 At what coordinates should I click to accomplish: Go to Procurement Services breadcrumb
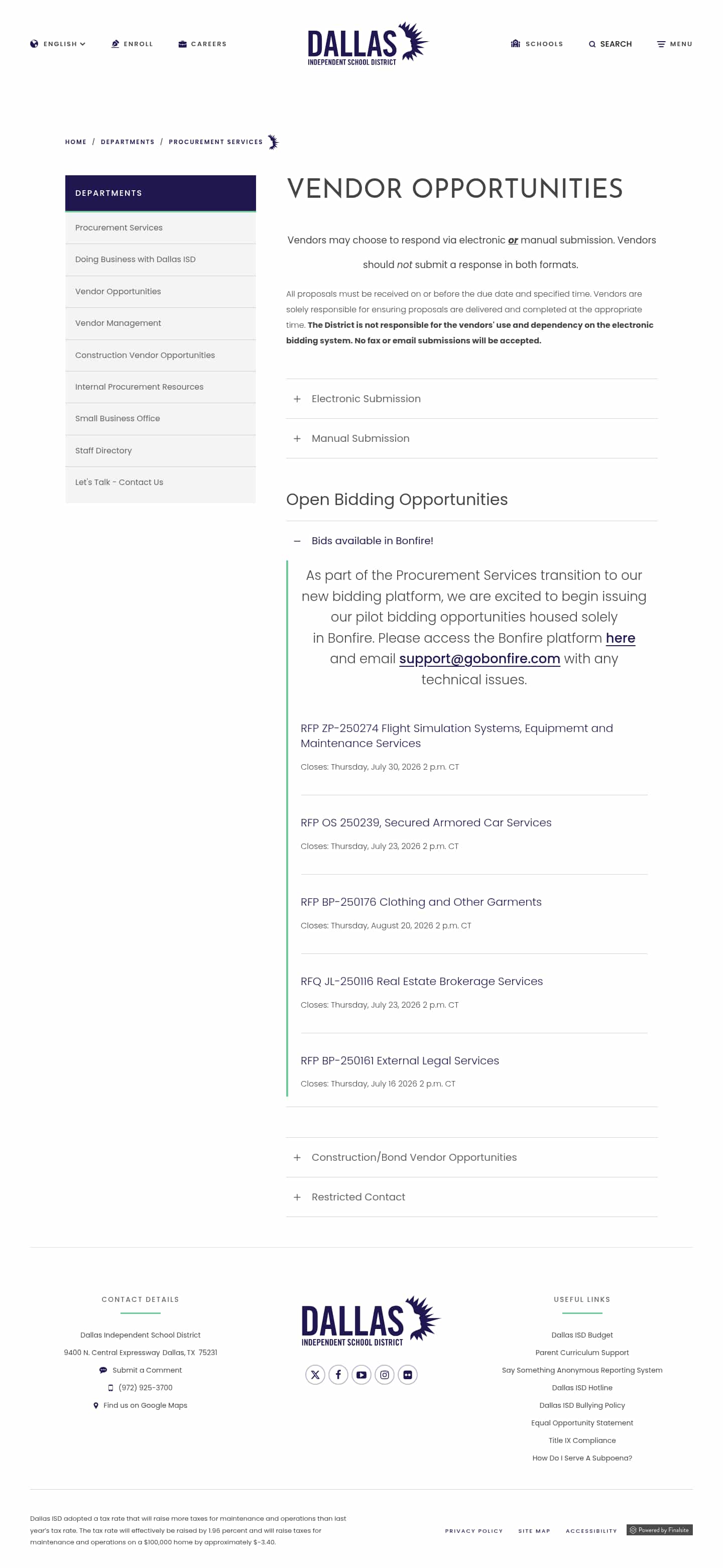click(215, 142)
